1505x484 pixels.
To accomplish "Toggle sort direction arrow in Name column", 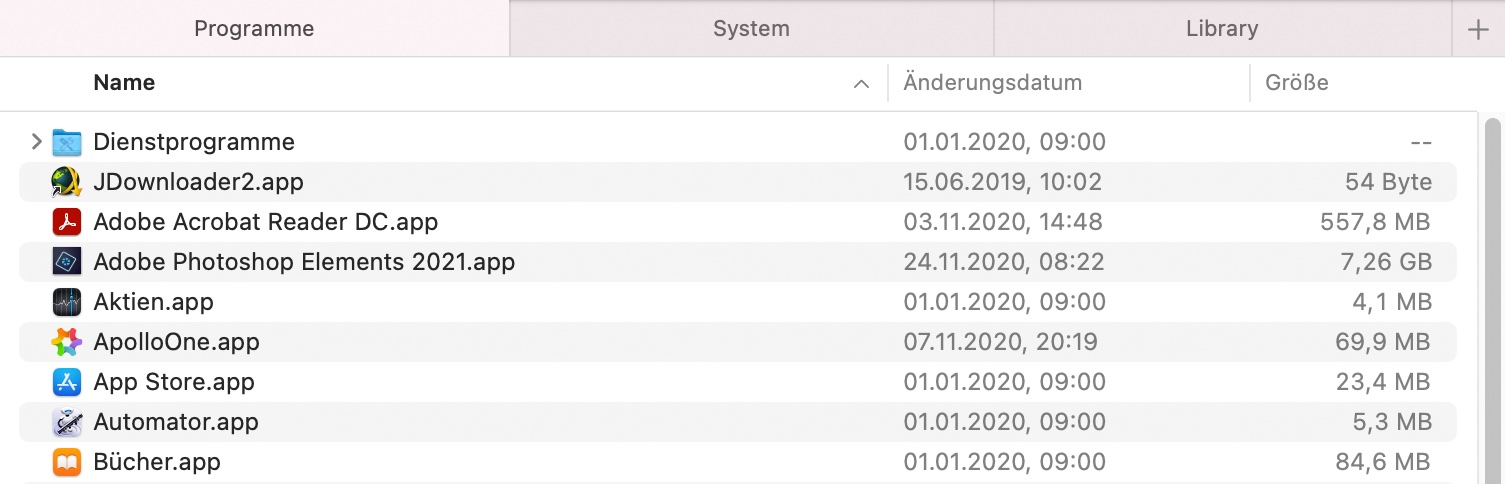I will pos(861,84).
